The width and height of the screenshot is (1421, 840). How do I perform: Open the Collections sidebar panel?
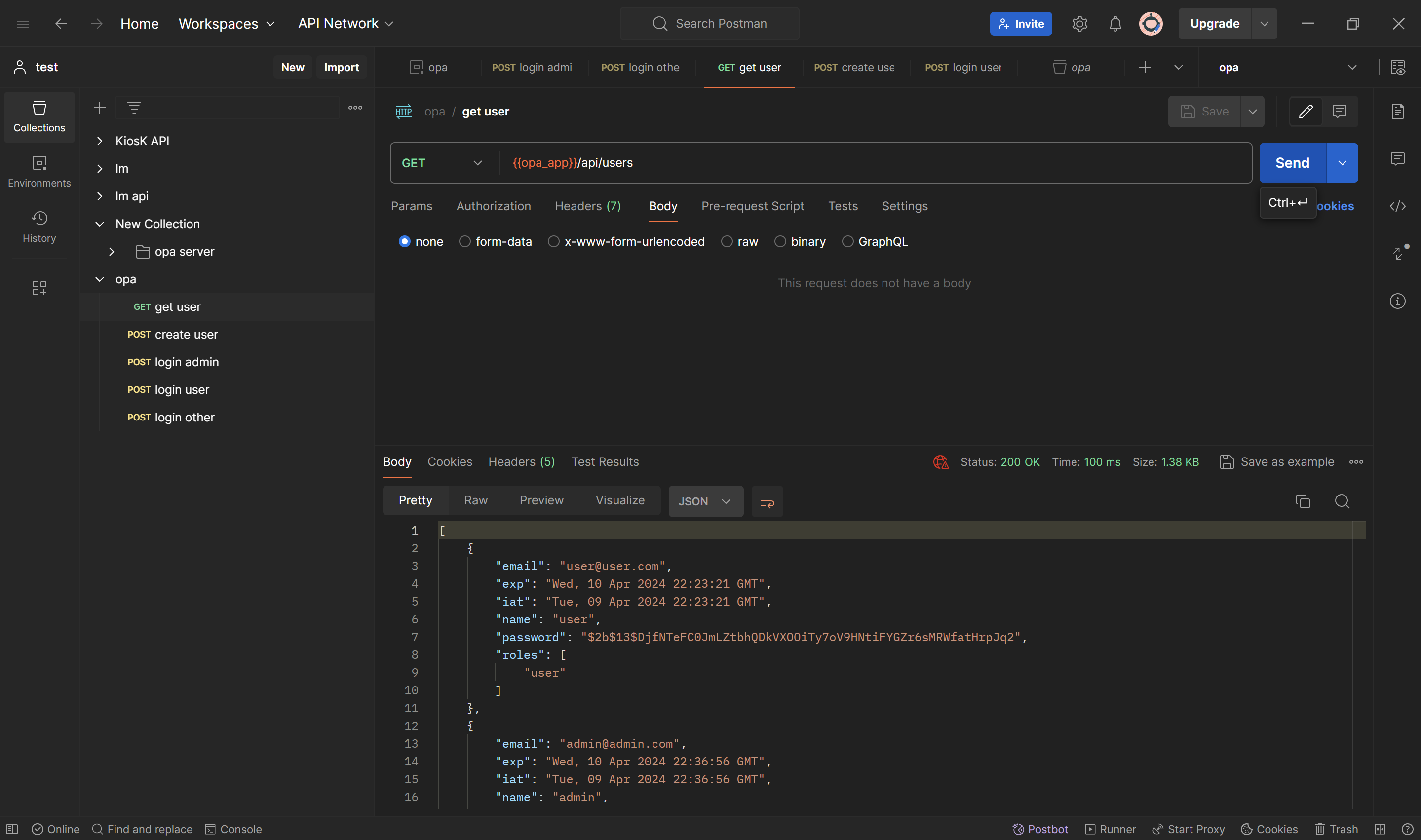pyautogui.click(x=39, y=116)
